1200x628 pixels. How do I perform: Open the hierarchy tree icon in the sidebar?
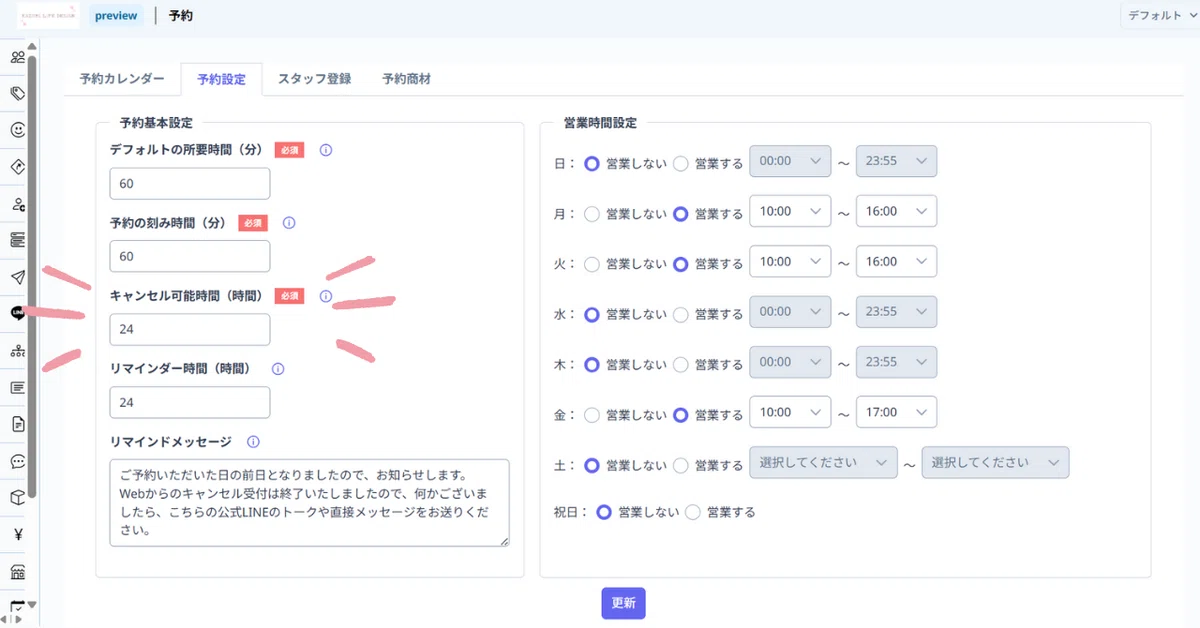tap(17, 350)
